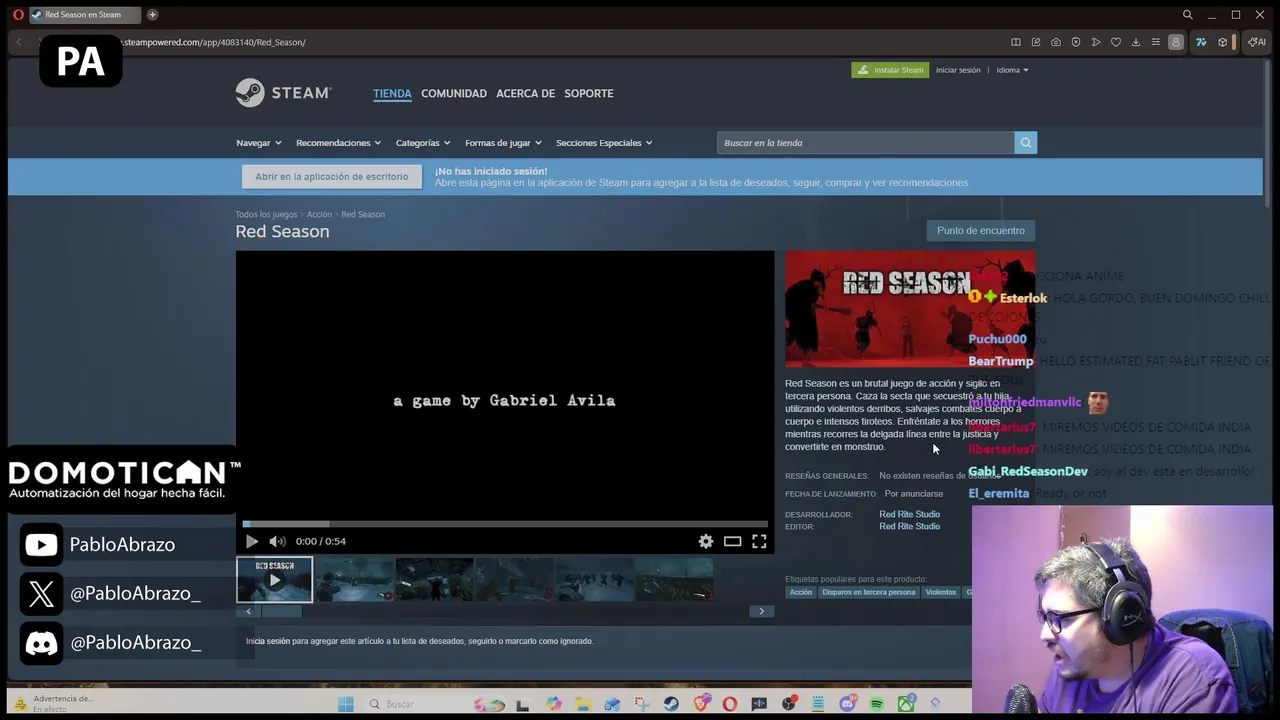This screenshot has width=1280, height=720.
Task: Open the idioma language dropdown
Action: pyautogui.click(x=1012, y=70)
